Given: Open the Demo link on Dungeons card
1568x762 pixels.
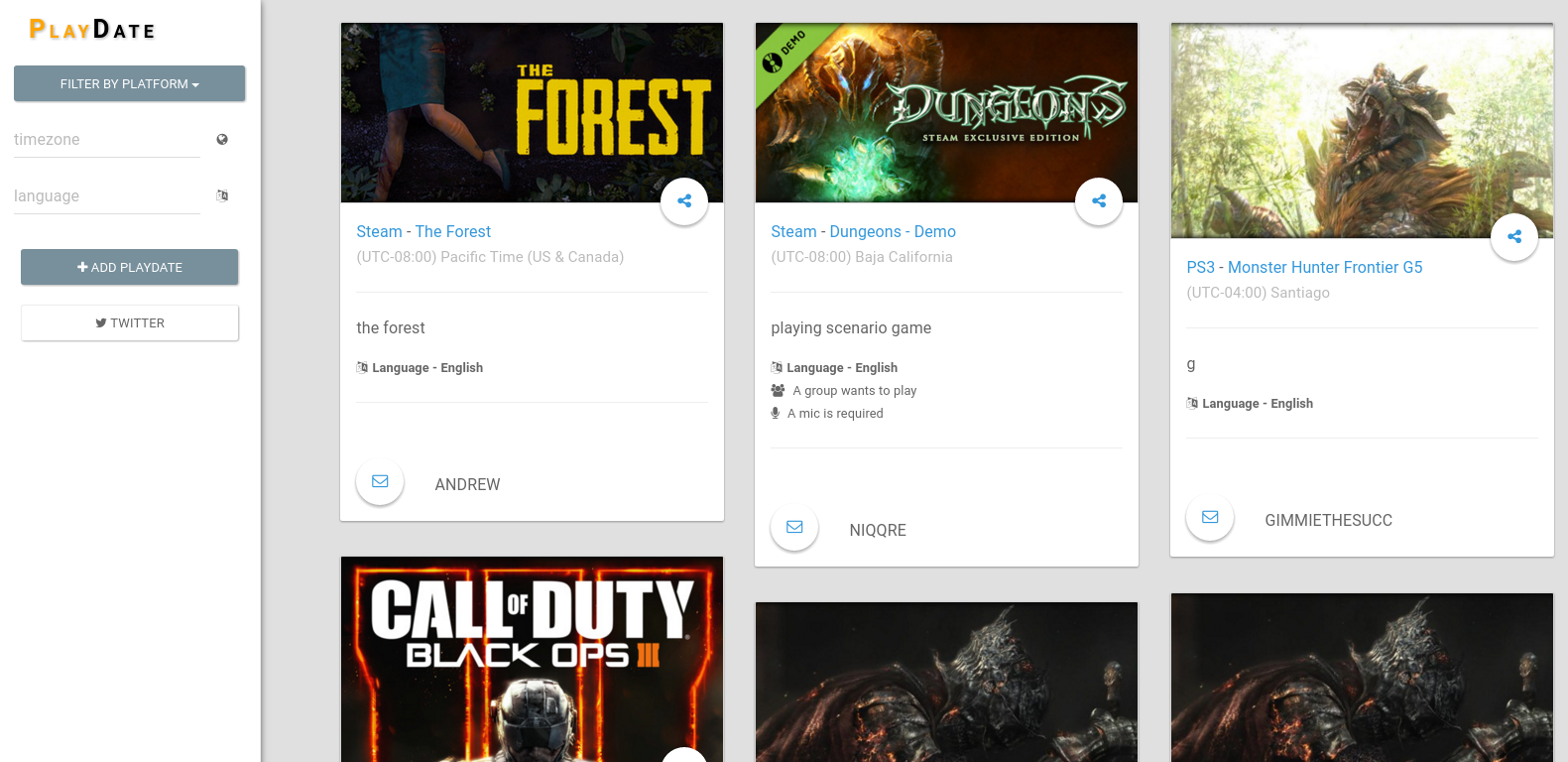Looking at the screenshot, I should click(x=935, y=231).
